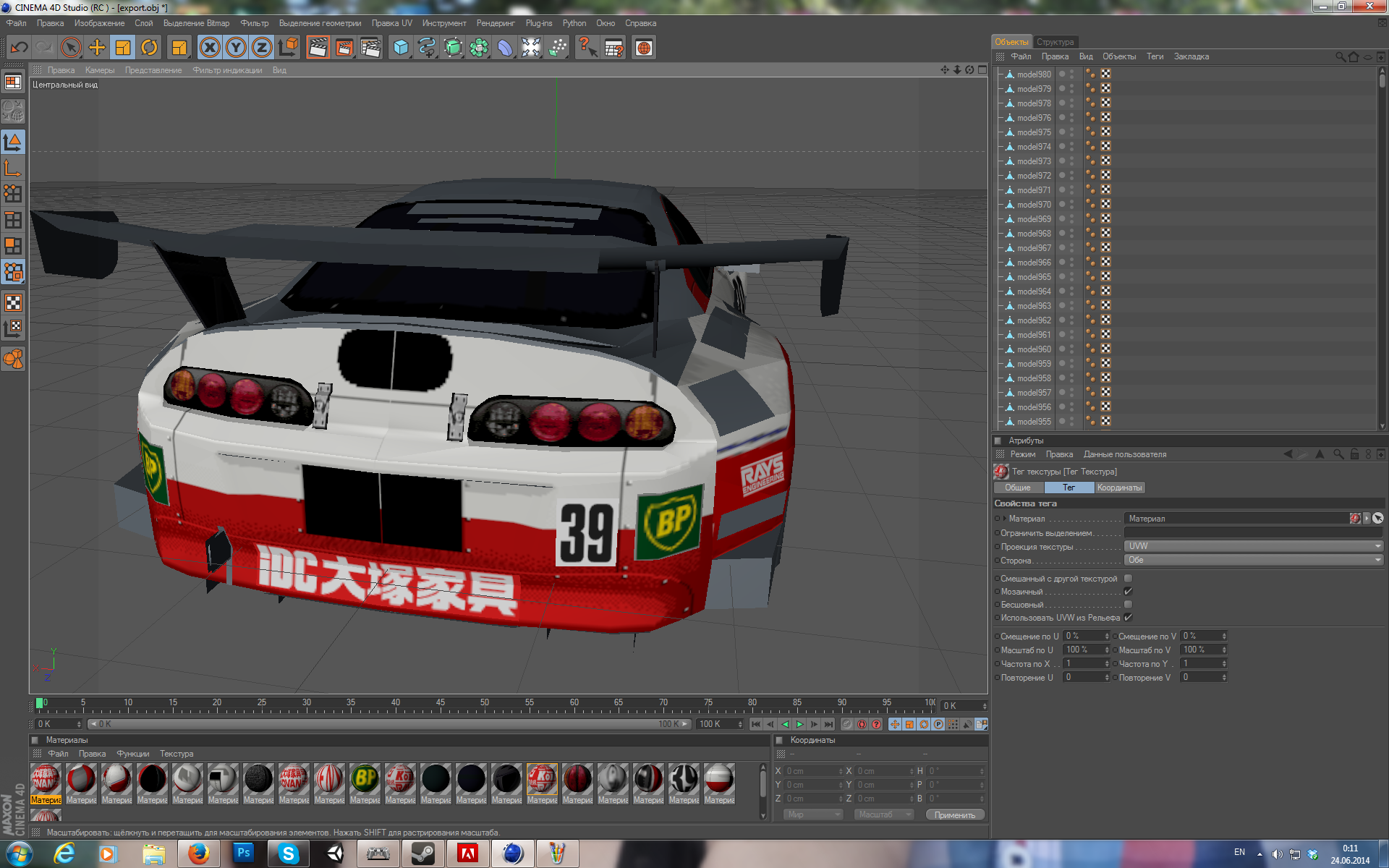This screenshot has width=1389, height=868.
Task: Switch to the Структура tab
Action: point(1055,42)
